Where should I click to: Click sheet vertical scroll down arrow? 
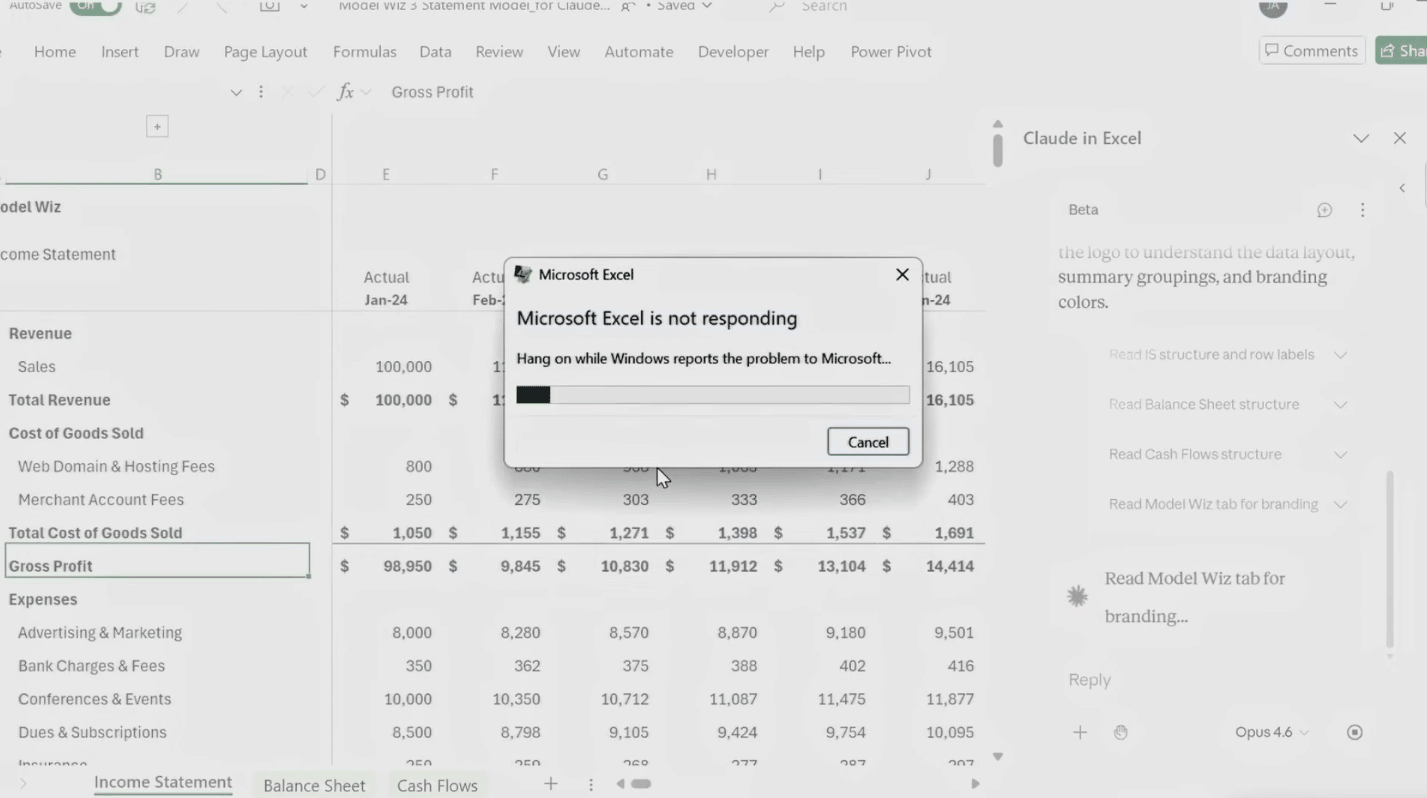tap(997, 757)
